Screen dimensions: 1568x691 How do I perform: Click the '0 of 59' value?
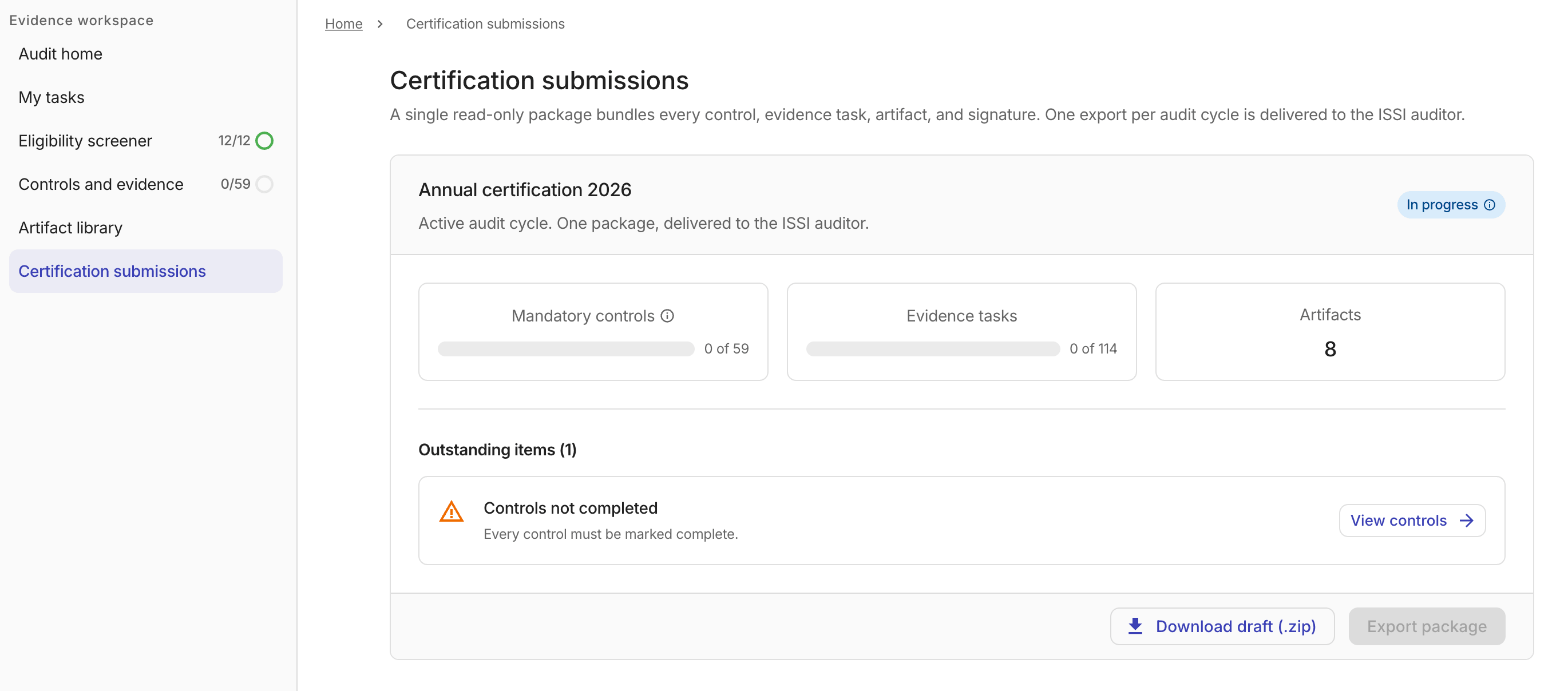(x=726, y=348)
